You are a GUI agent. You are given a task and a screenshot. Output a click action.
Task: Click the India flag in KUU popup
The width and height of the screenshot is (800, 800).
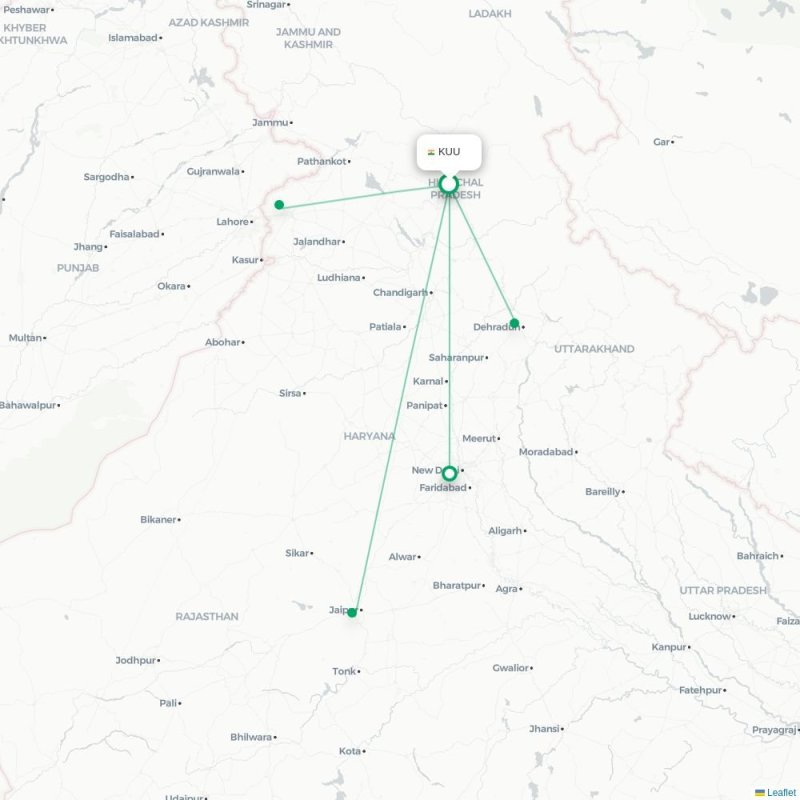coord(431,152)
